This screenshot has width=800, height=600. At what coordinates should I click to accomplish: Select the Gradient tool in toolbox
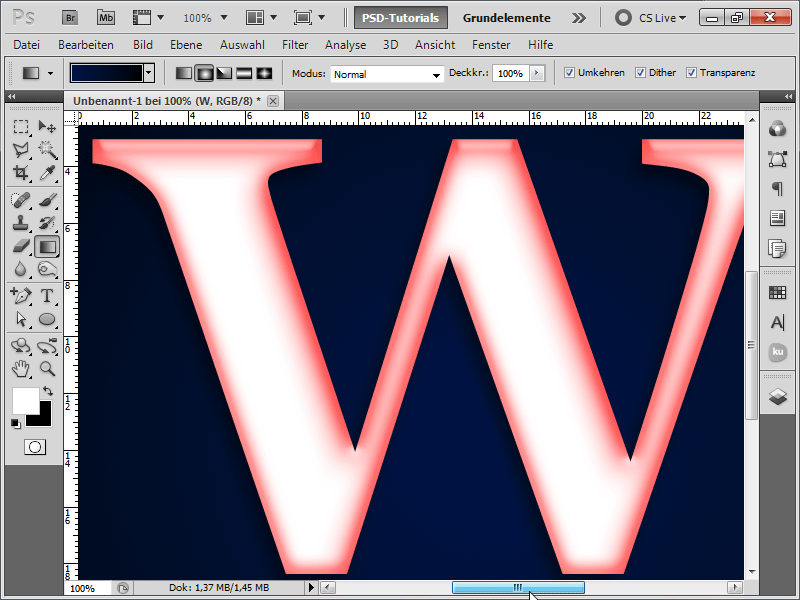pyautogui.click(x=47, y=246)
